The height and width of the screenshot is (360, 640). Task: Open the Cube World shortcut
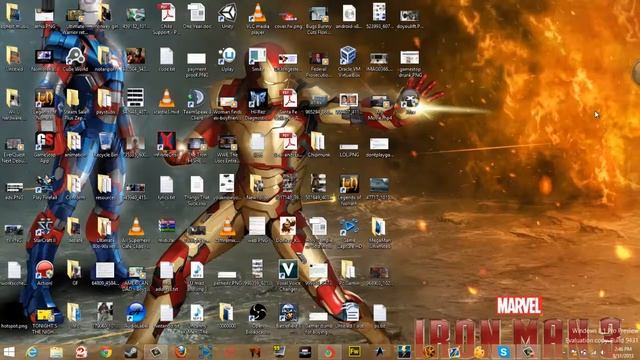(75, 60)
